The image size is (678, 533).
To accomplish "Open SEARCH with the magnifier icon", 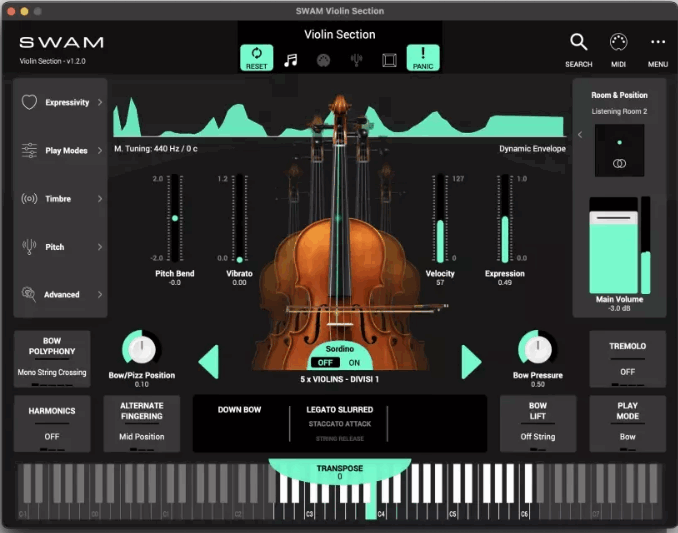I will click(579, 42).
